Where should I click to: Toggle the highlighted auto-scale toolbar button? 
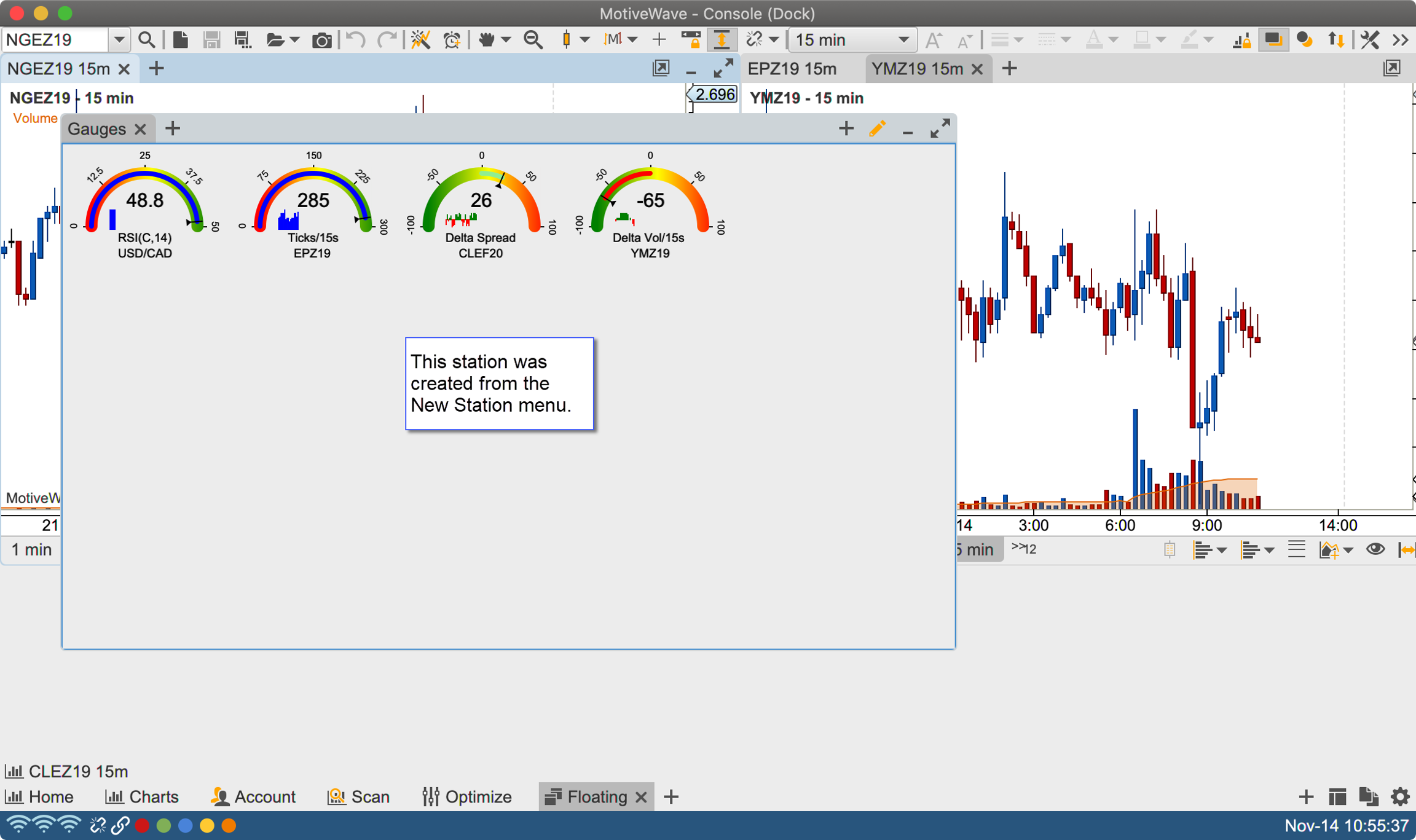tap(722, 40)
